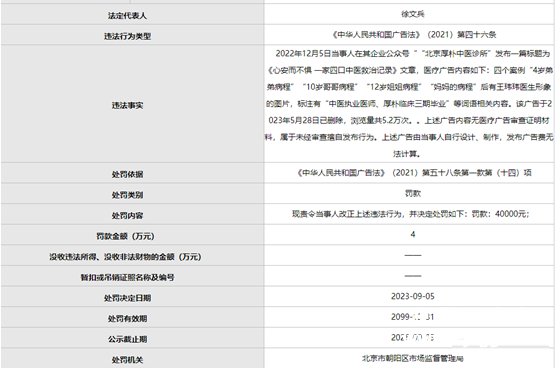Select 北京市朝阳区市场监督管理局 text
The image size is (557, 368).
coord(413,358)
